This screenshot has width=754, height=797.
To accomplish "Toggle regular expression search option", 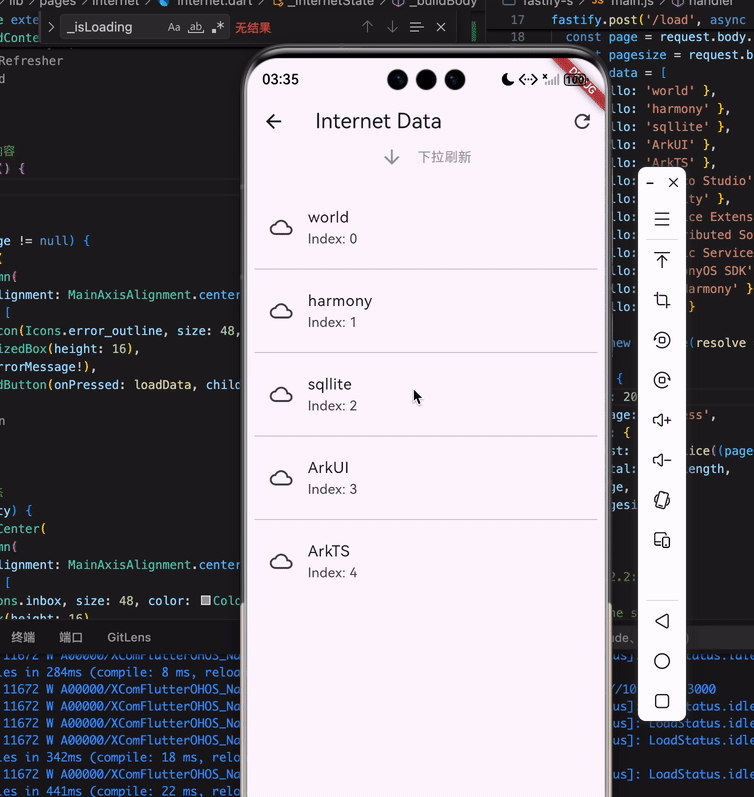I will click(x=218, y=27).
